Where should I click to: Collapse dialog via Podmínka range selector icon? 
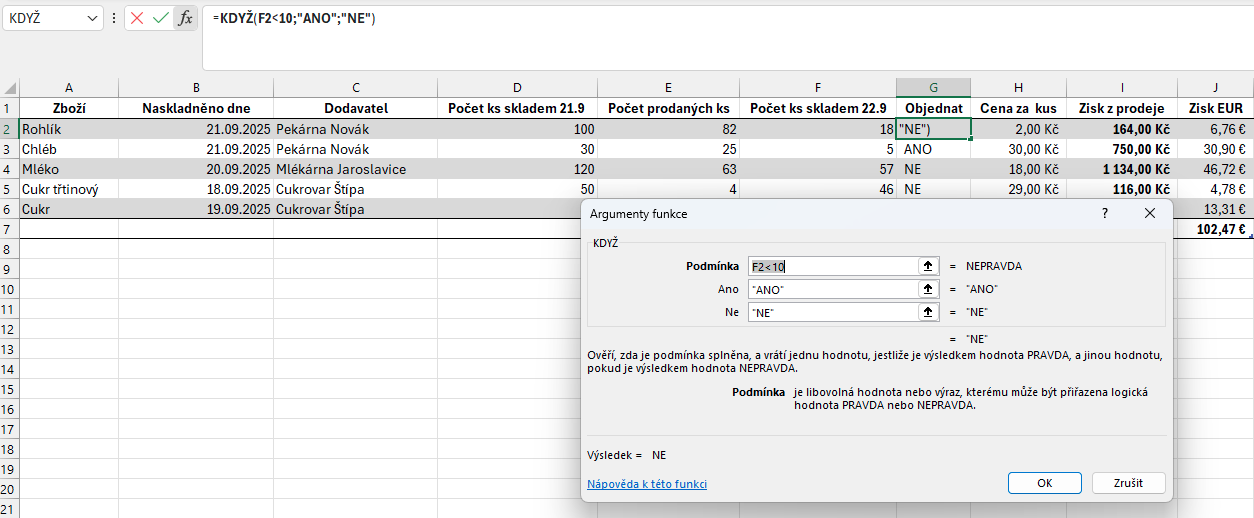[929, 266]
